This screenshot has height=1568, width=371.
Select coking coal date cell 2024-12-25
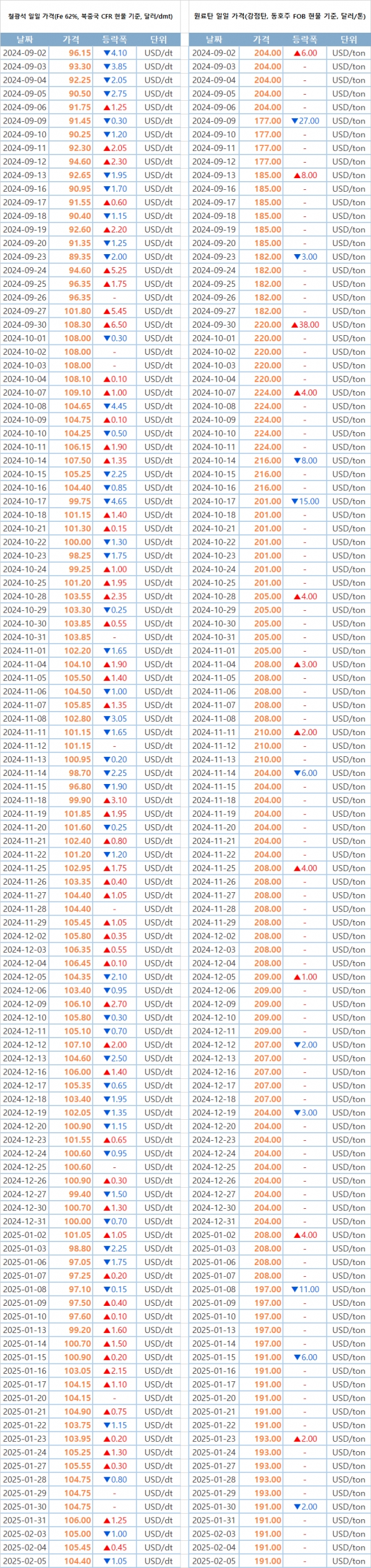(214, 1167)
